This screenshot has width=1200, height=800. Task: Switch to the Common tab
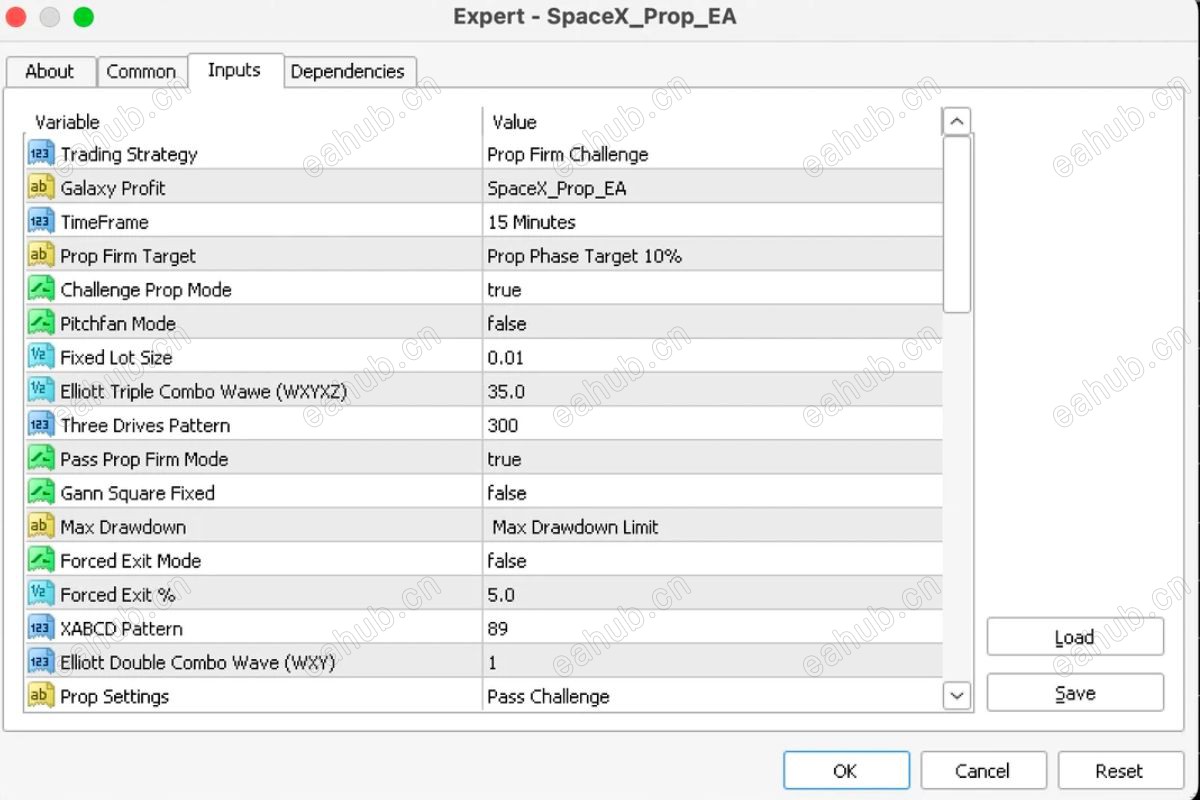(x=141, y=71)
